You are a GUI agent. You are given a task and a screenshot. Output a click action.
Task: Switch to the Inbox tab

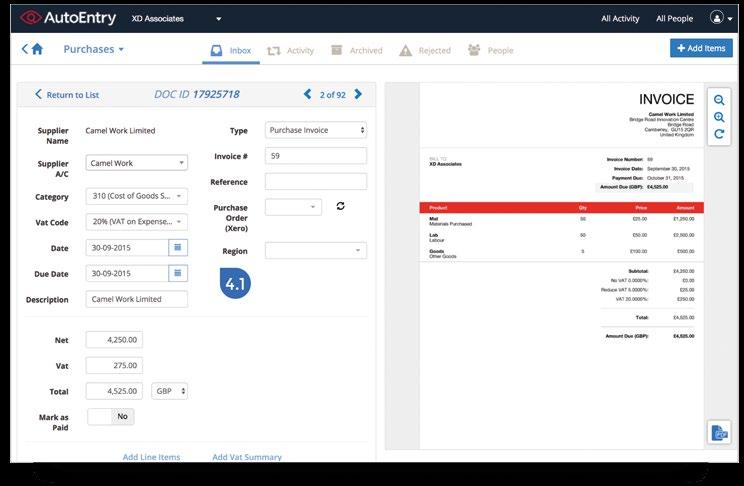[x=231, y=50]
